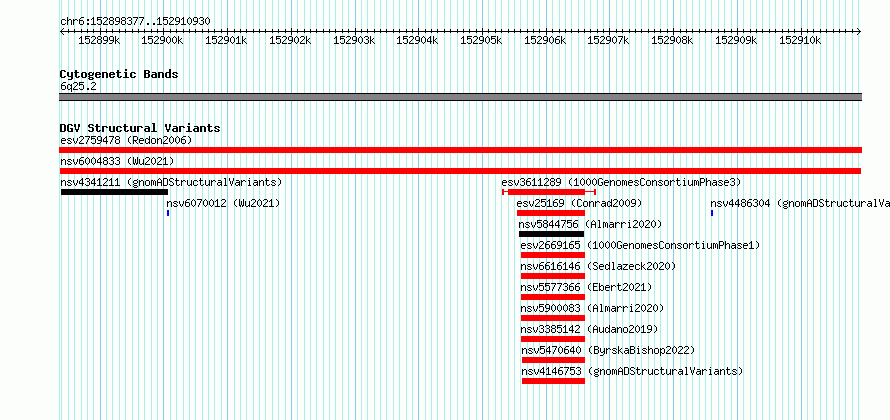Open the nsv5577366 (Ebert2021) label
The height and width of the screenshot is (420, 890).
pyautogui.click(x=586, y=287)
